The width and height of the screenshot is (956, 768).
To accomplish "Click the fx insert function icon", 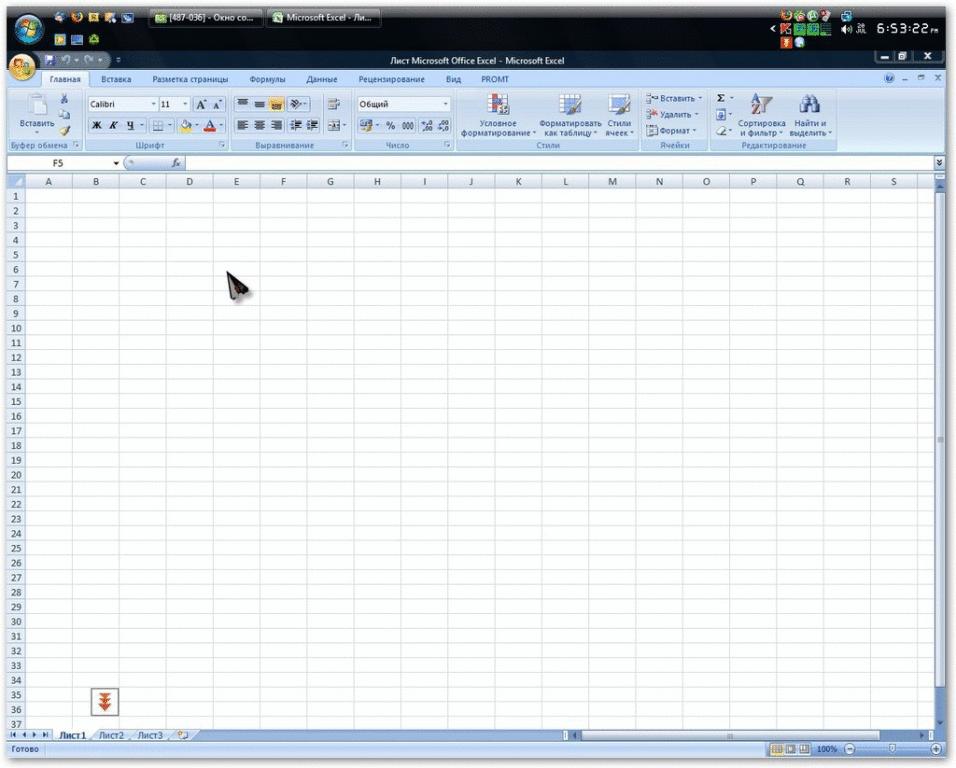I will (x=176, y=163).
